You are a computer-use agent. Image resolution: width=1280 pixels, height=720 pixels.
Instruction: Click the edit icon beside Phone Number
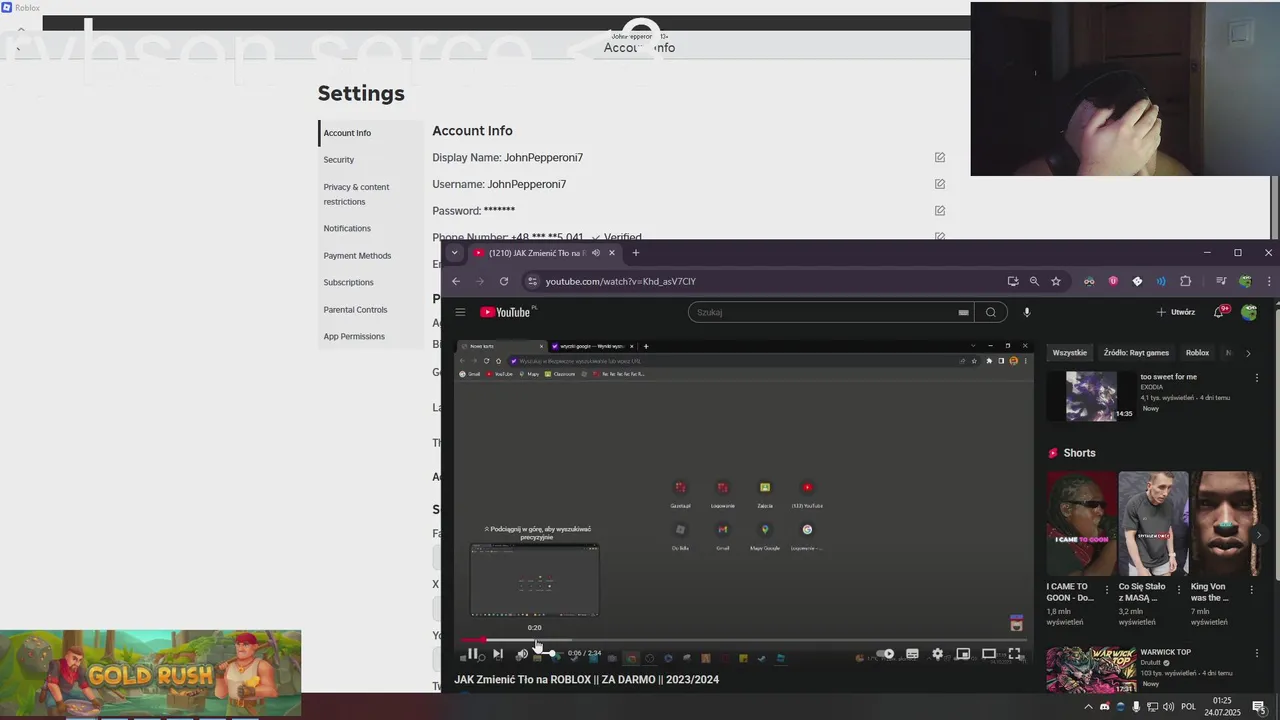point(940,237)
